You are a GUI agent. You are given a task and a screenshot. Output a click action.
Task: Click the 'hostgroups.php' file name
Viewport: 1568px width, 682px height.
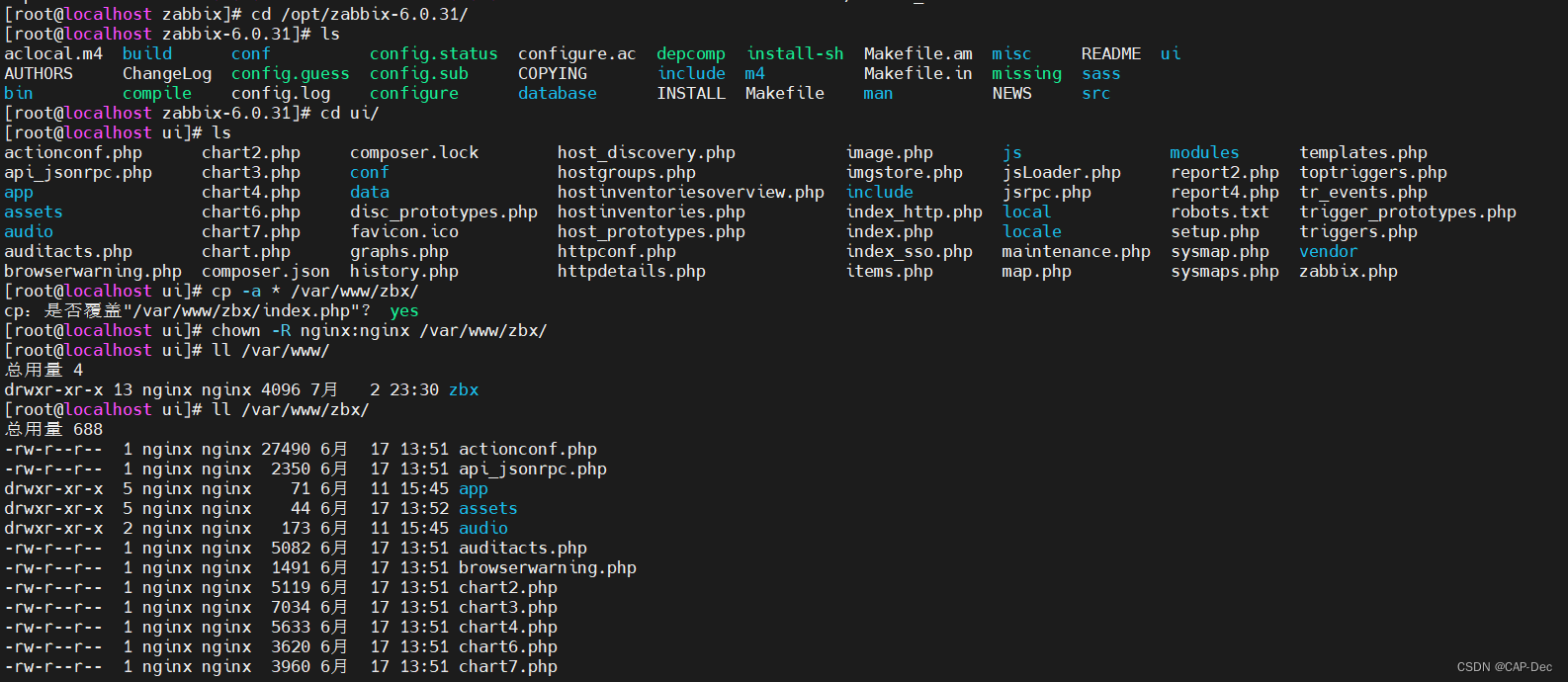(x=627, y=172)
